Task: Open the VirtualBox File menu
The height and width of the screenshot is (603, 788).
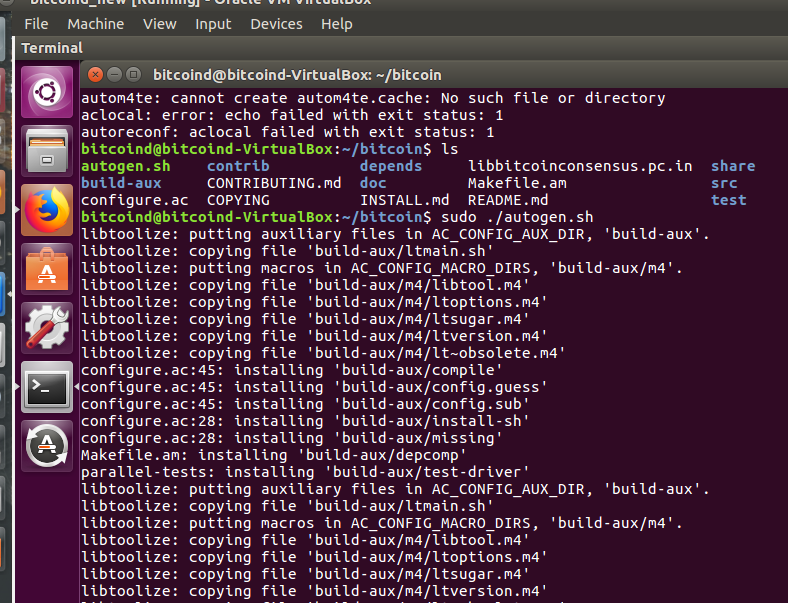Action: pos(36,24)
